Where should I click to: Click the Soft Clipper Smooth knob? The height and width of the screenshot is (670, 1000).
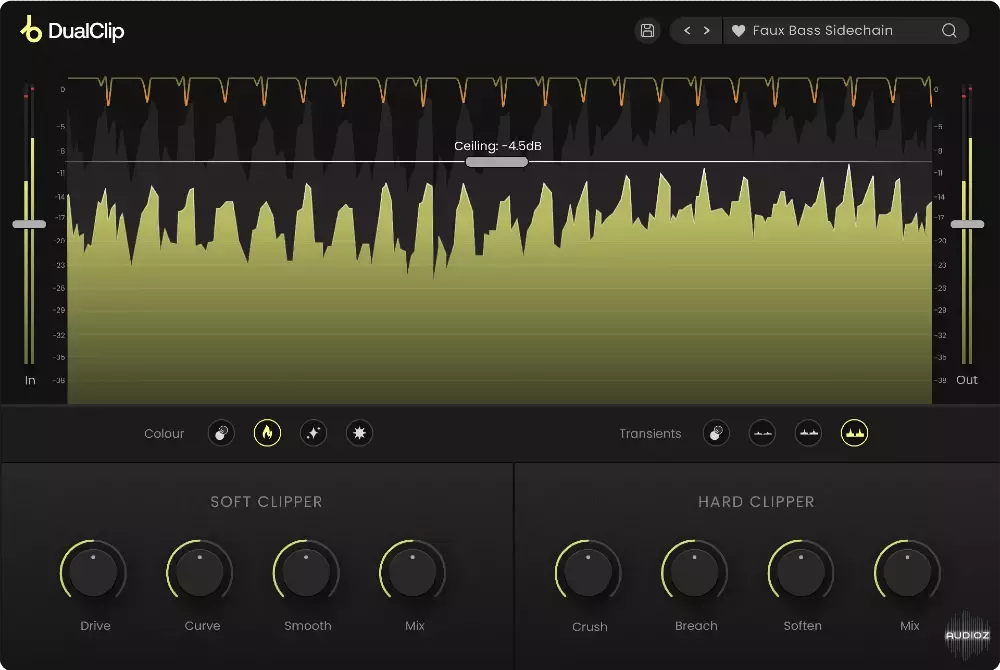tap(306, 572)
